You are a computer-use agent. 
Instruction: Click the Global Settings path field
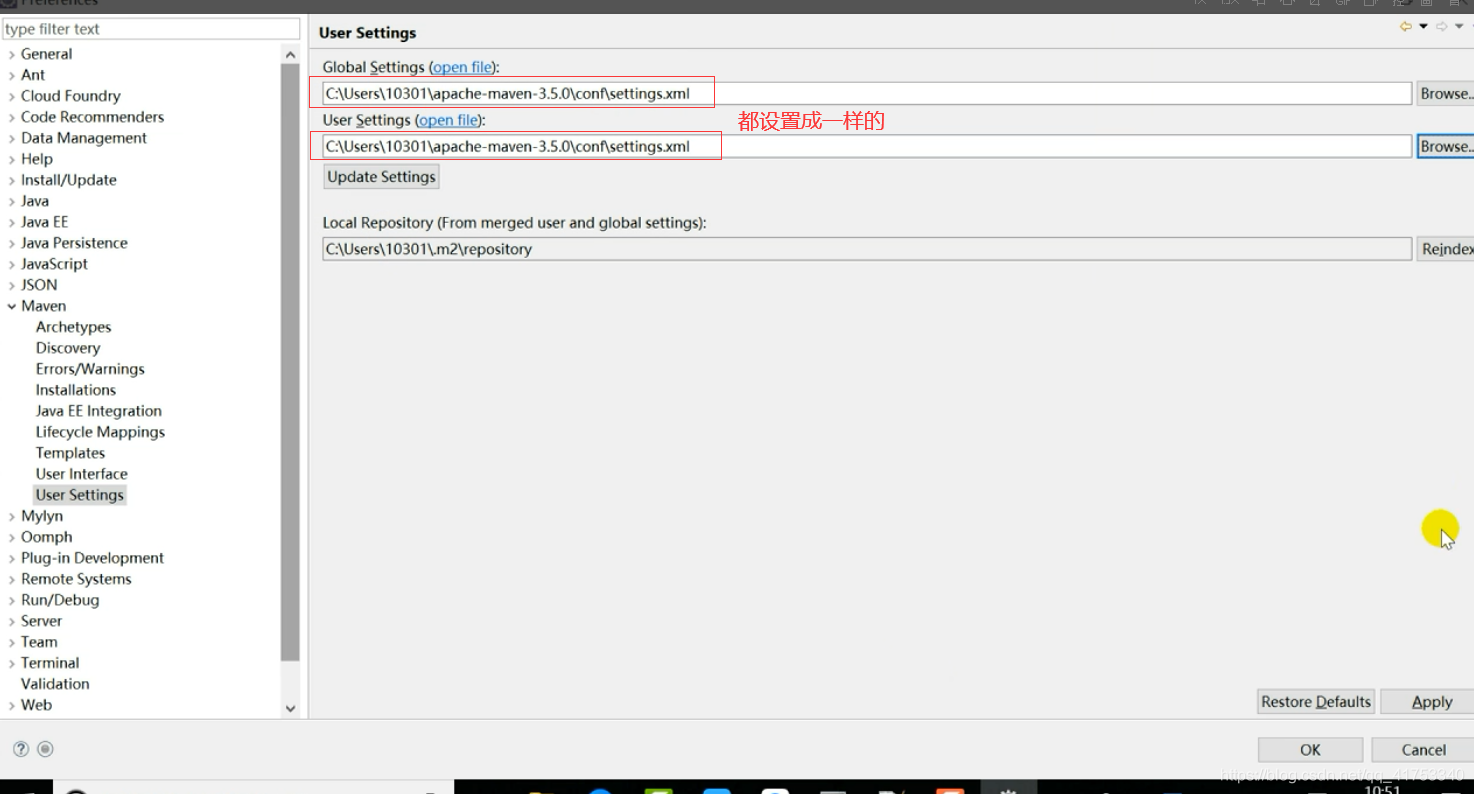point(867,94)
